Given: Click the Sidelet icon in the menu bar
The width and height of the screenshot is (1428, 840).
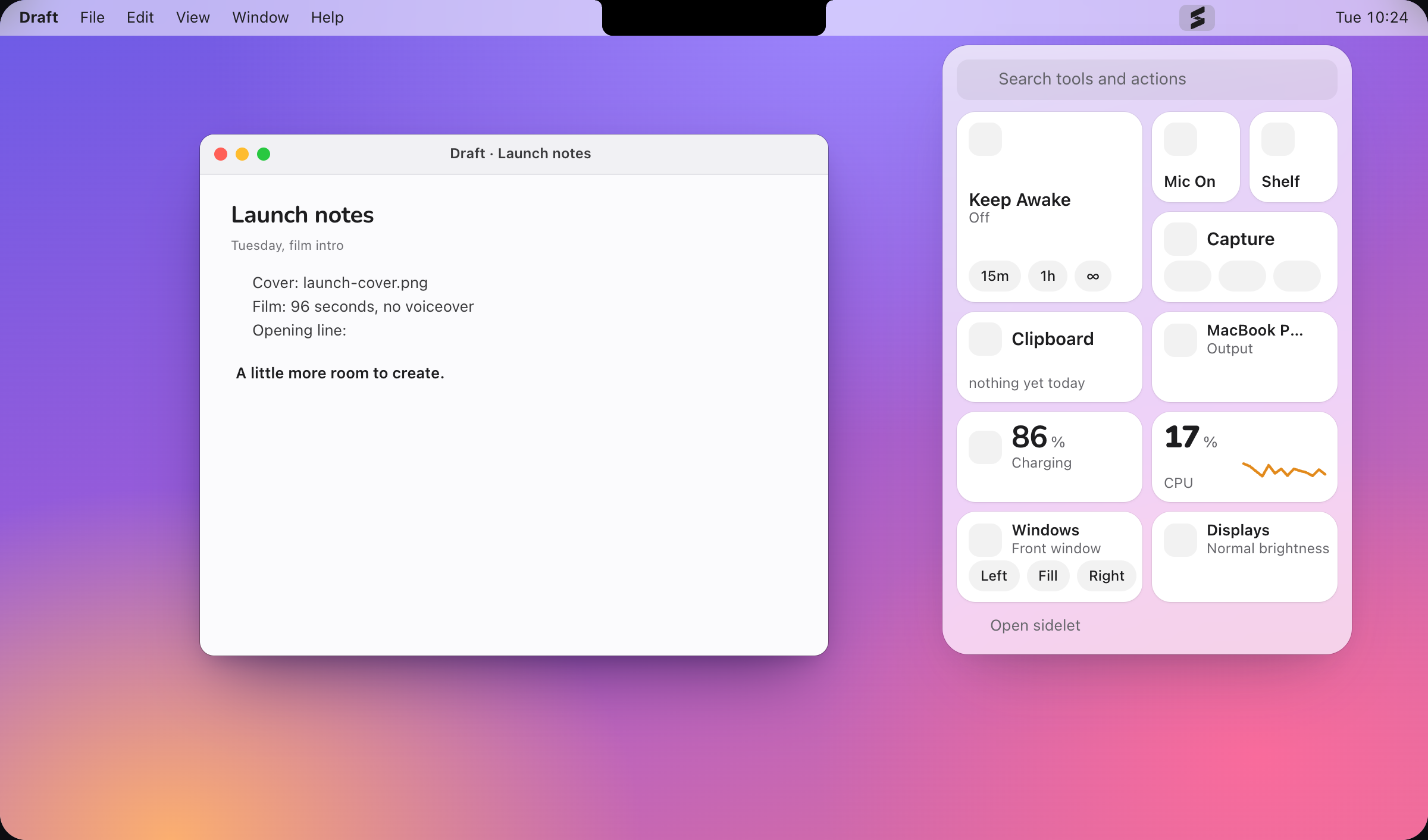Looking at the screenshot, I should click(x=1197, y=18).
